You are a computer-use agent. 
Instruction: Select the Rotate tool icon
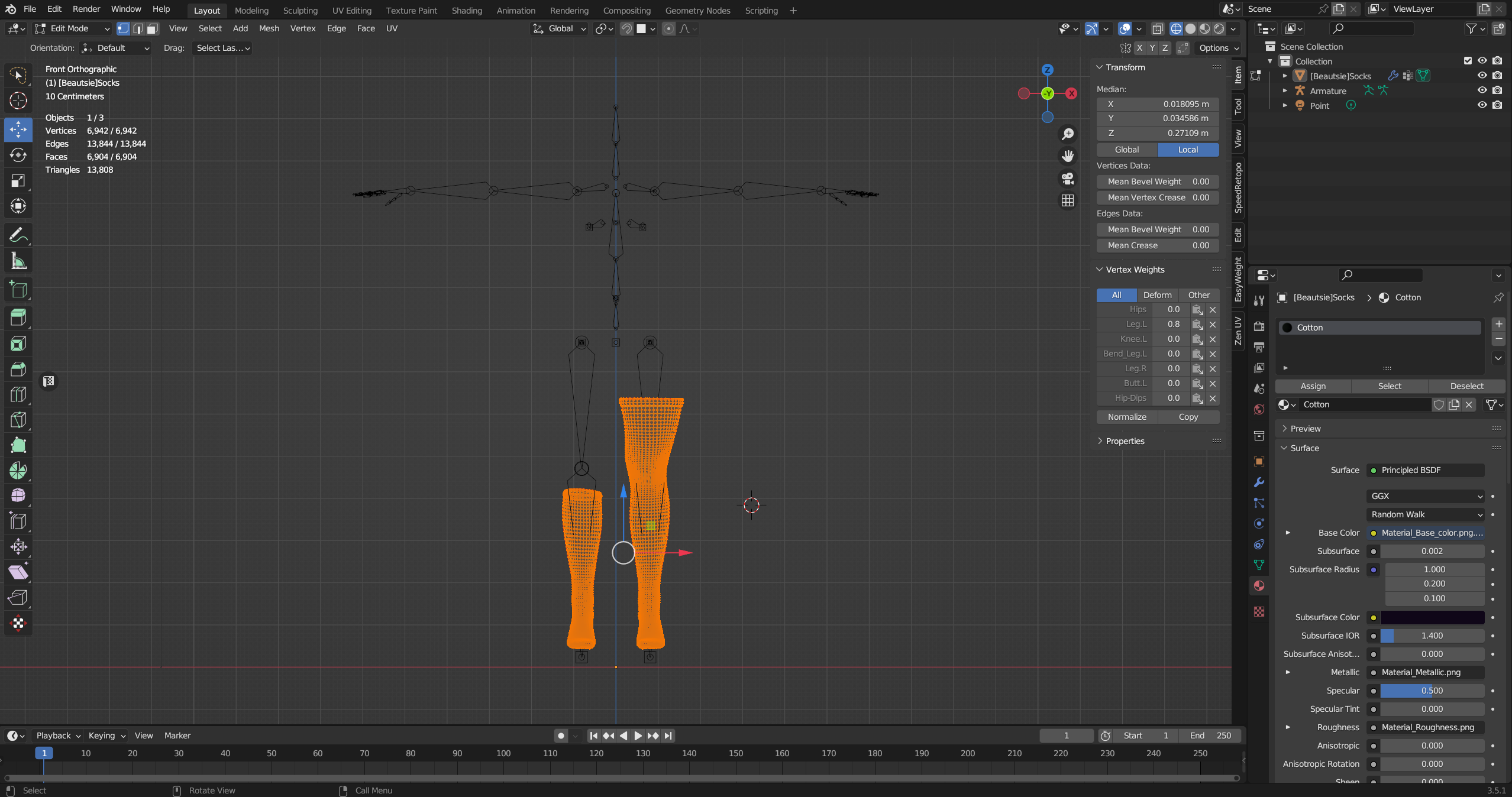18,155
